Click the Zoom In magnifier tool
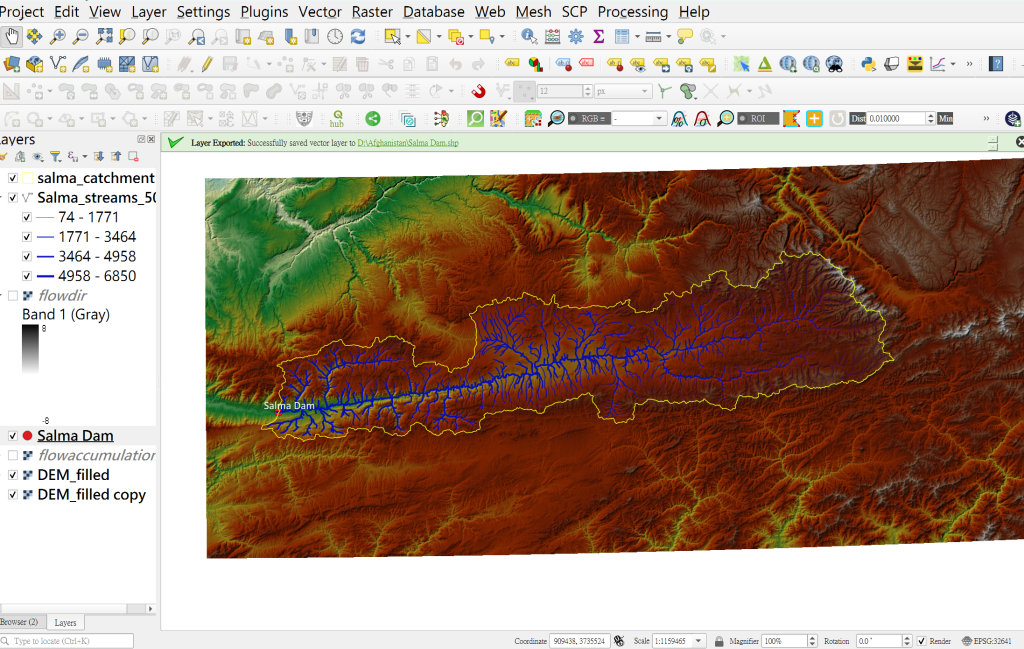Screen dimensions: 1024x649 57,37
